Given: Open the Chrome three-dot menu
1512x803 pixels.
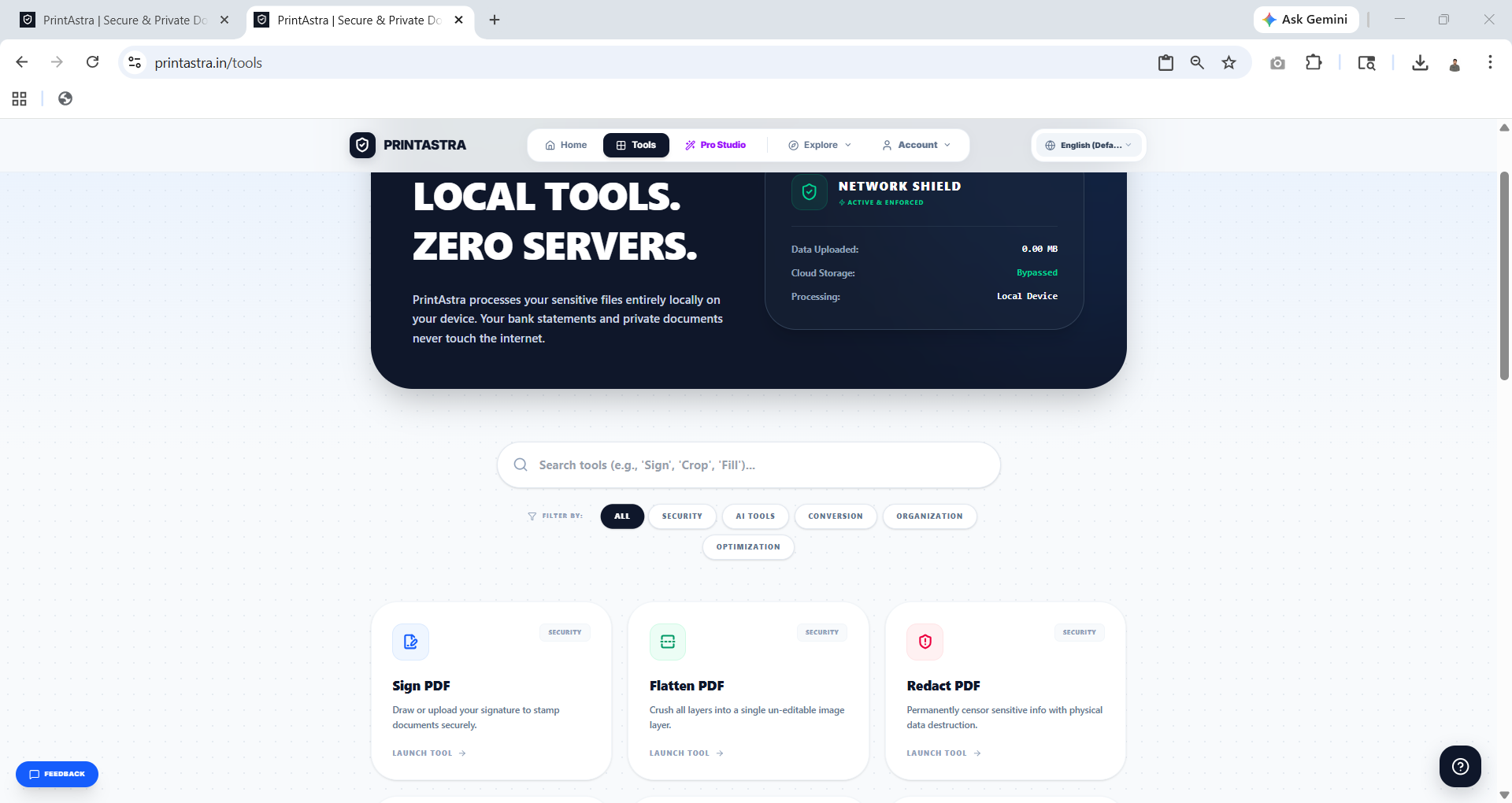Looking at the screenshot, I should pos(1490,62).
